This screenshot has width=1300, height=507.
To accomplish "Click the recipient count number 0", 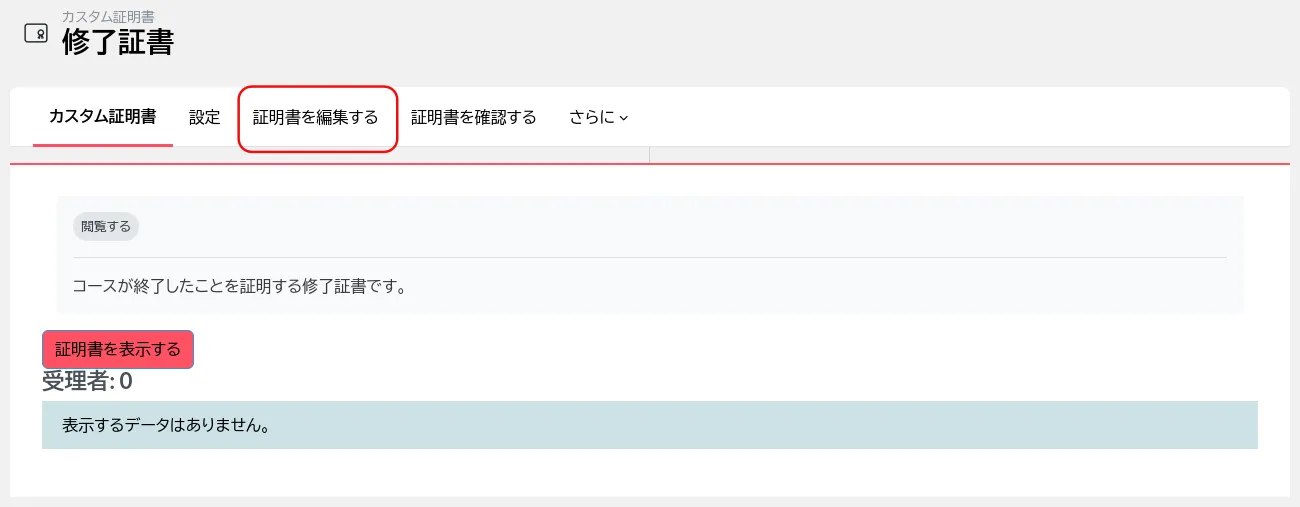I will (x=126, y=381).
